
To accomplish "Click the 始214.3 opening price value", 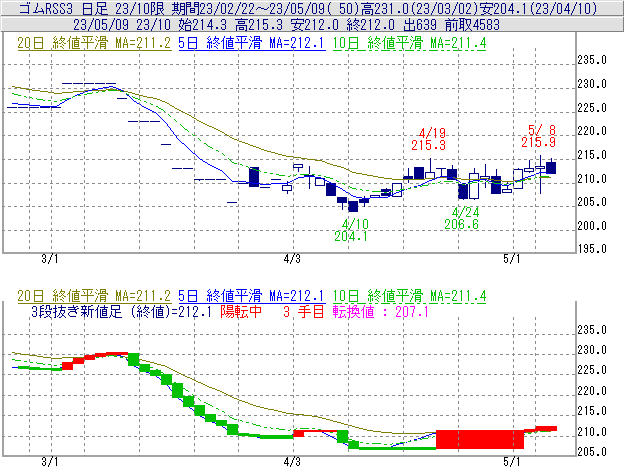I will [x=202, y=25].
